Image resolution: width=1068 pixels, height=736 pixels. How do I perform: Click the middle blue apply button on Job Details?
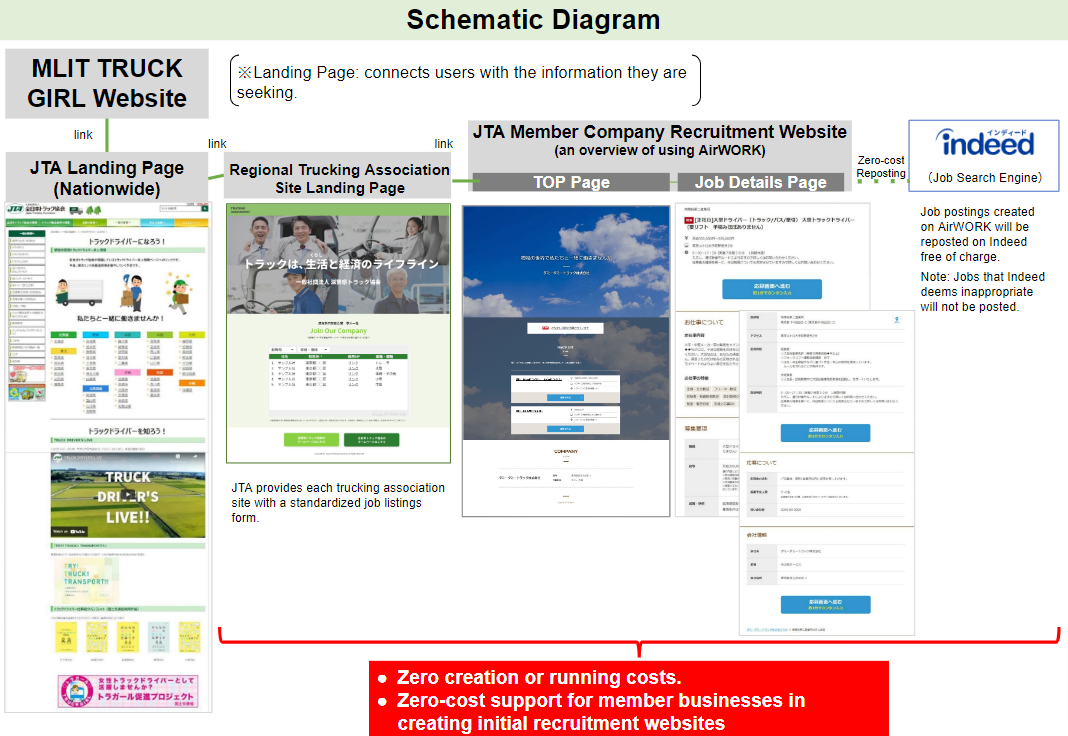click(x=825, y=432)
